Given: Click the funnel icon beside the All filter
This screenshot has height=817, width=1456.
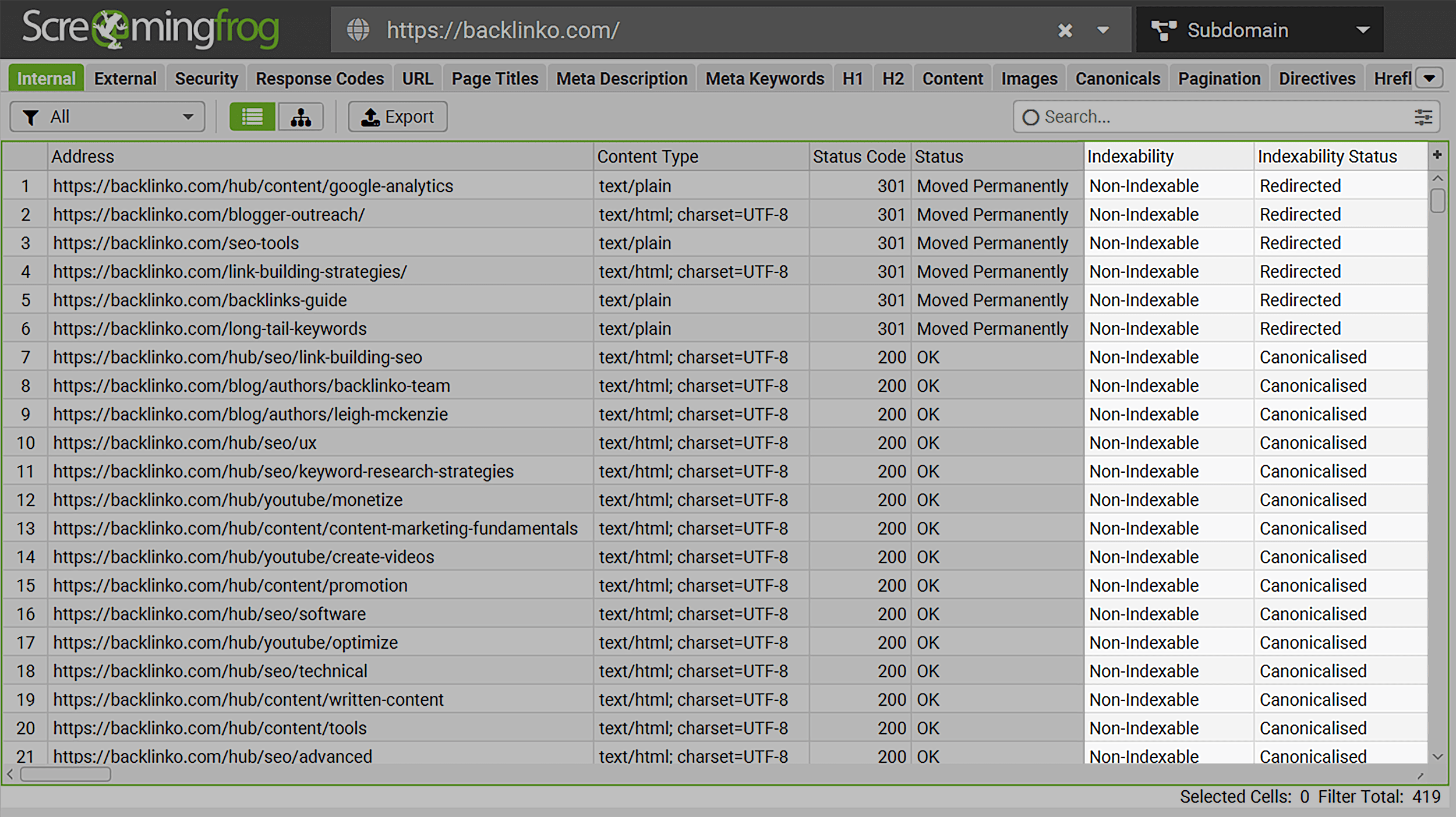Looking at the screenshot, I should pyautogui.click(x=32, y=116).
